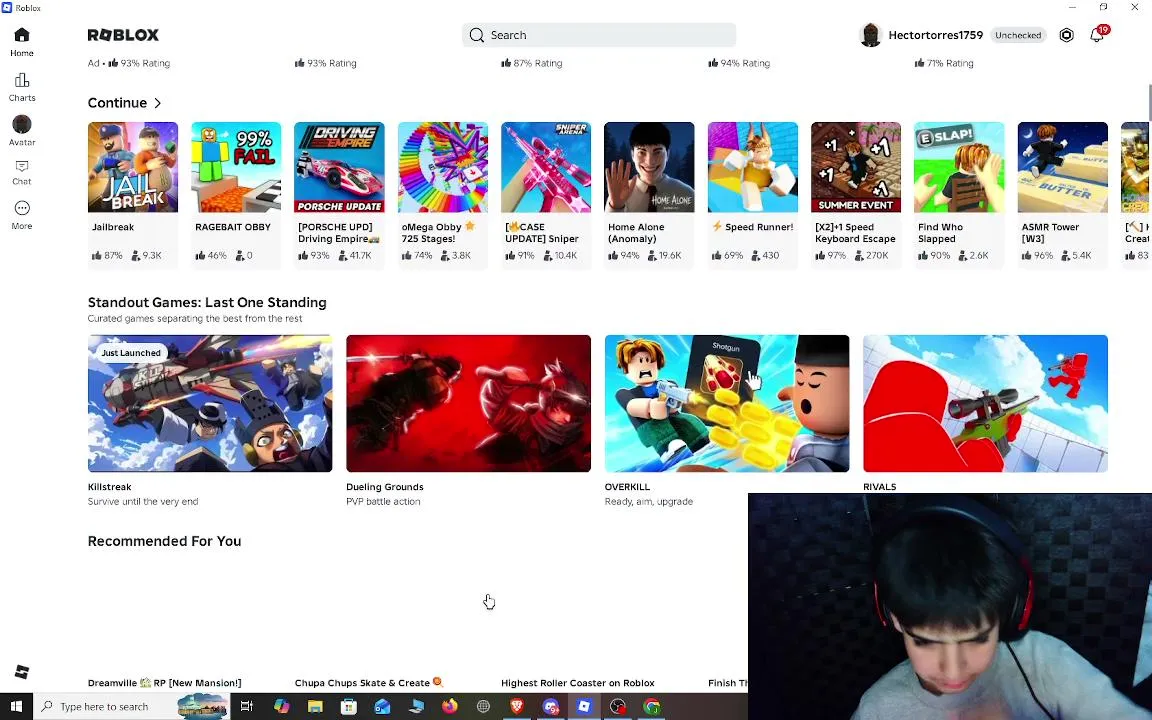Open Chupa Chups Skate & Create title
1152x720 pixels.
coord(369,683)
